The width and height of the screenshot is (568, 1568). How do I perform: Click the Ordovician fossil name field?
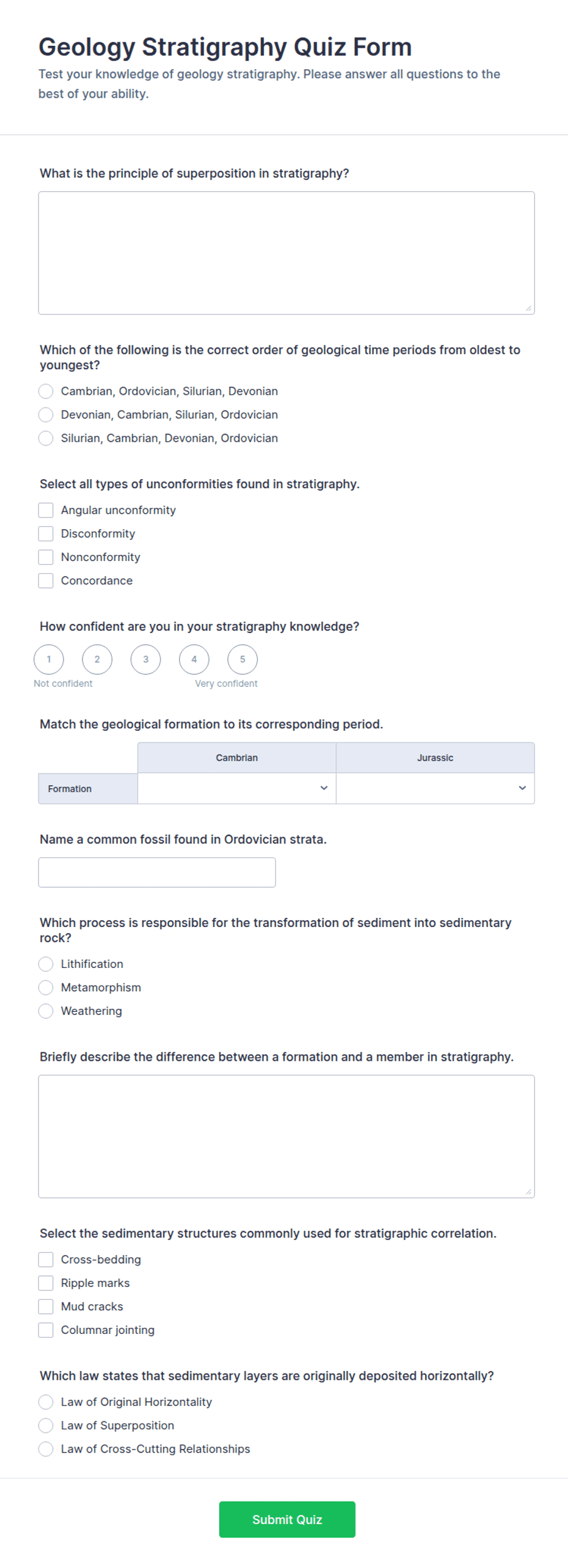click(x=157, y=872)
